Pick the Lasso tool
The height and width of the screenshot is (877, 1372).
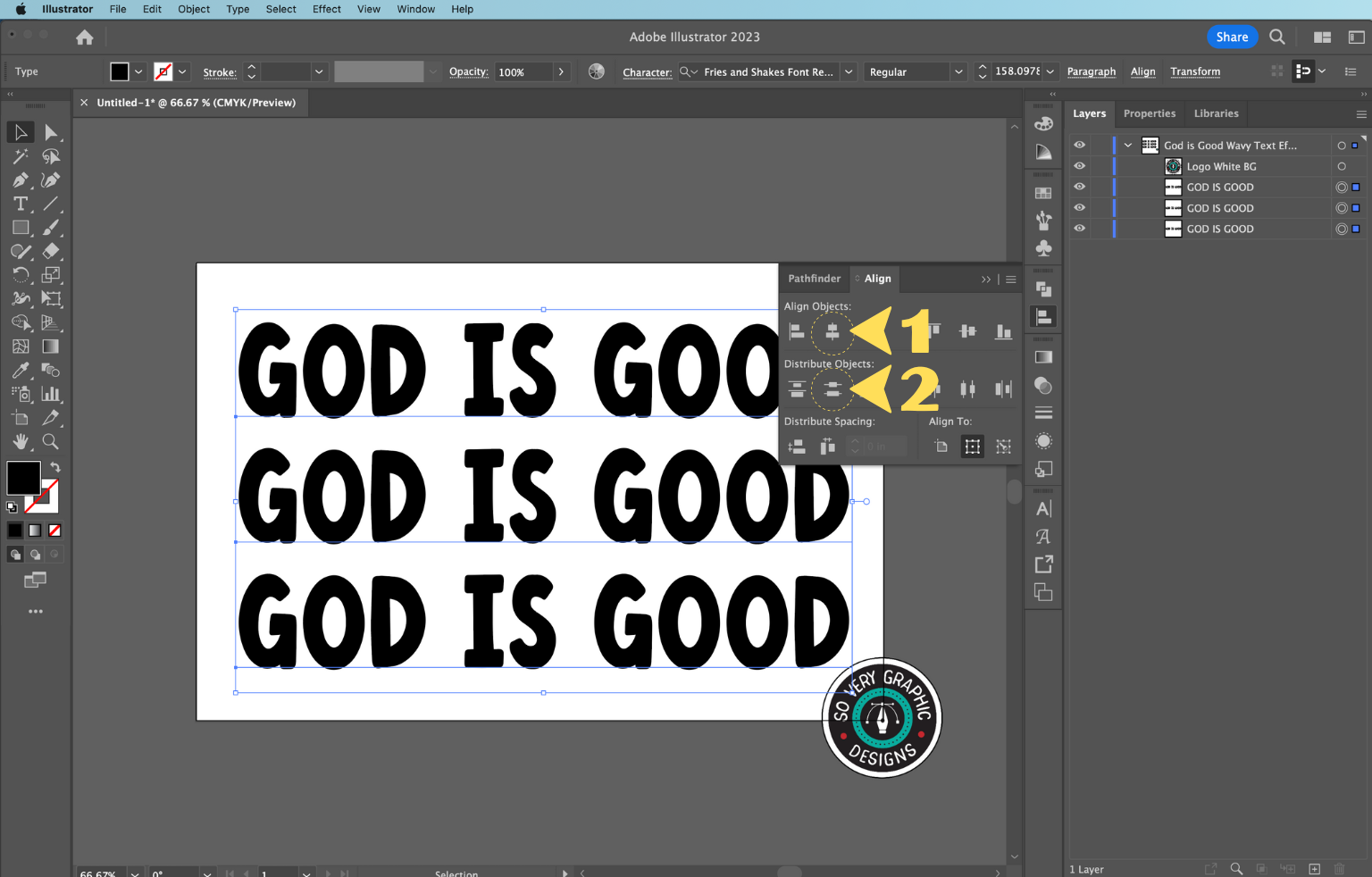point(51,156)
